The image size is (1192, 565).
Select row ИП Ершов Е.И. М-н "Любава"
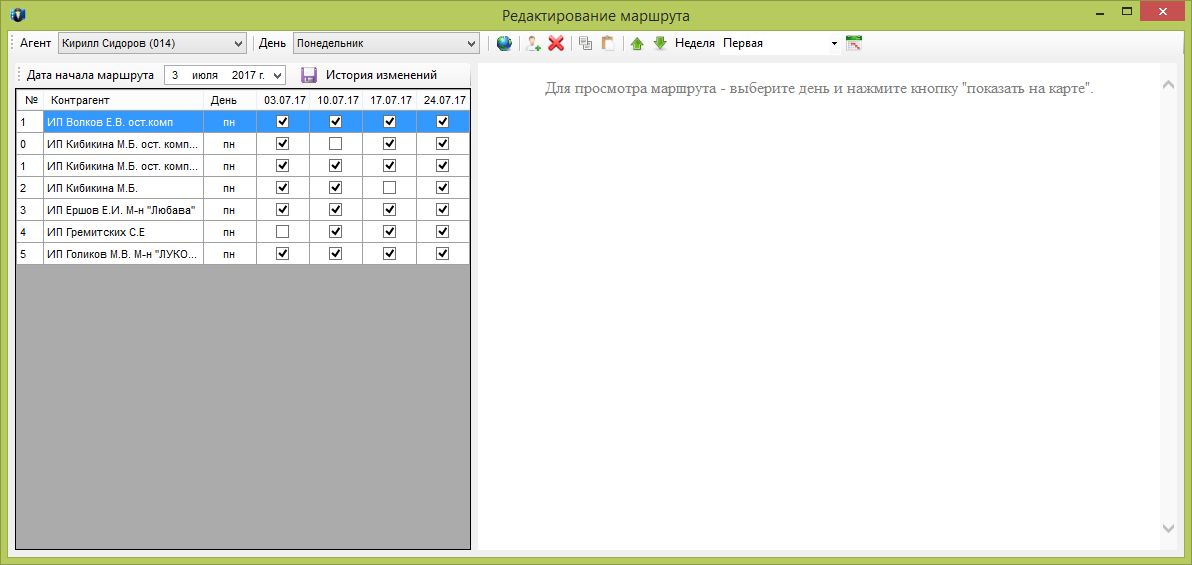(x=243, y=210)
